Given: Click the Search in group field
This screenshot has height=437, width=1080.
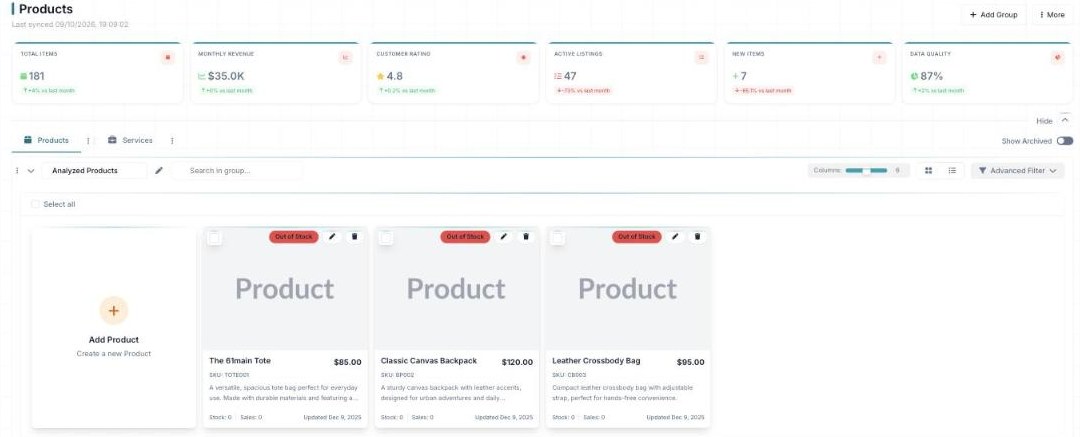Looking at the screenshot, I should pyautogui.click(x=236, y=170).
